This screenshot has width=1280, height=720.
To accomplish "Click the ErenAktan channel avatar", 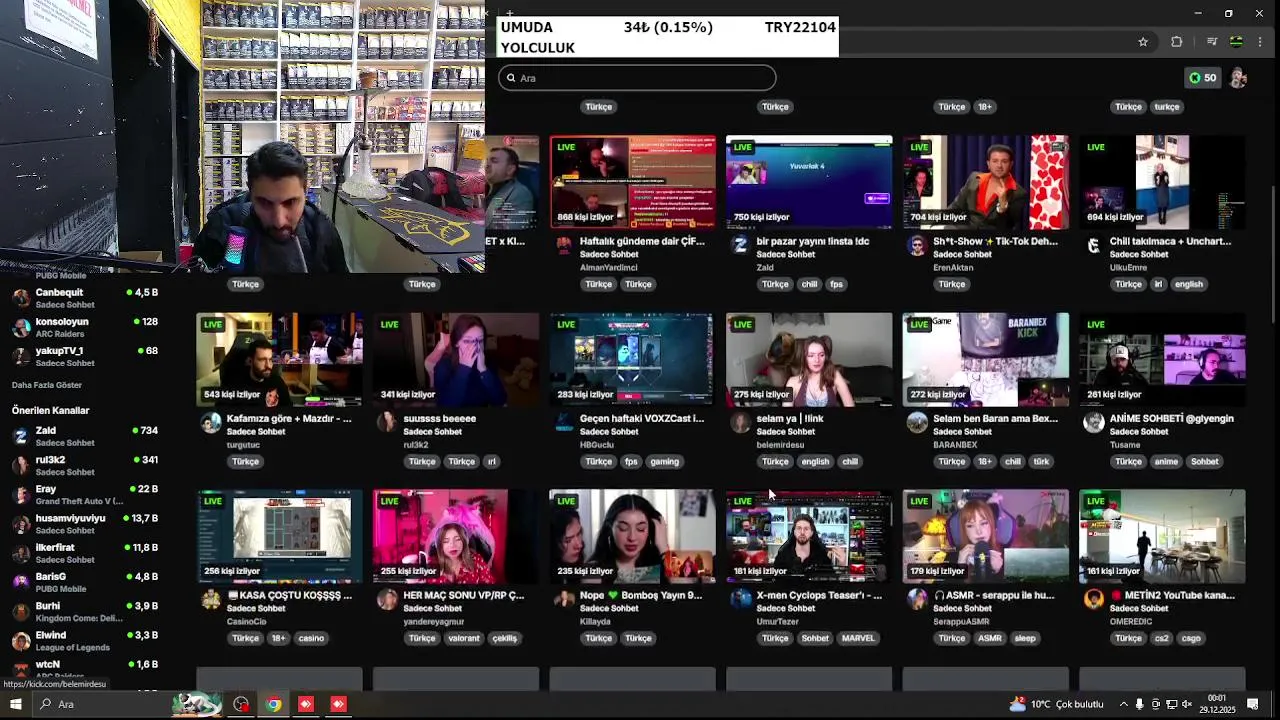I will (917, 245).
